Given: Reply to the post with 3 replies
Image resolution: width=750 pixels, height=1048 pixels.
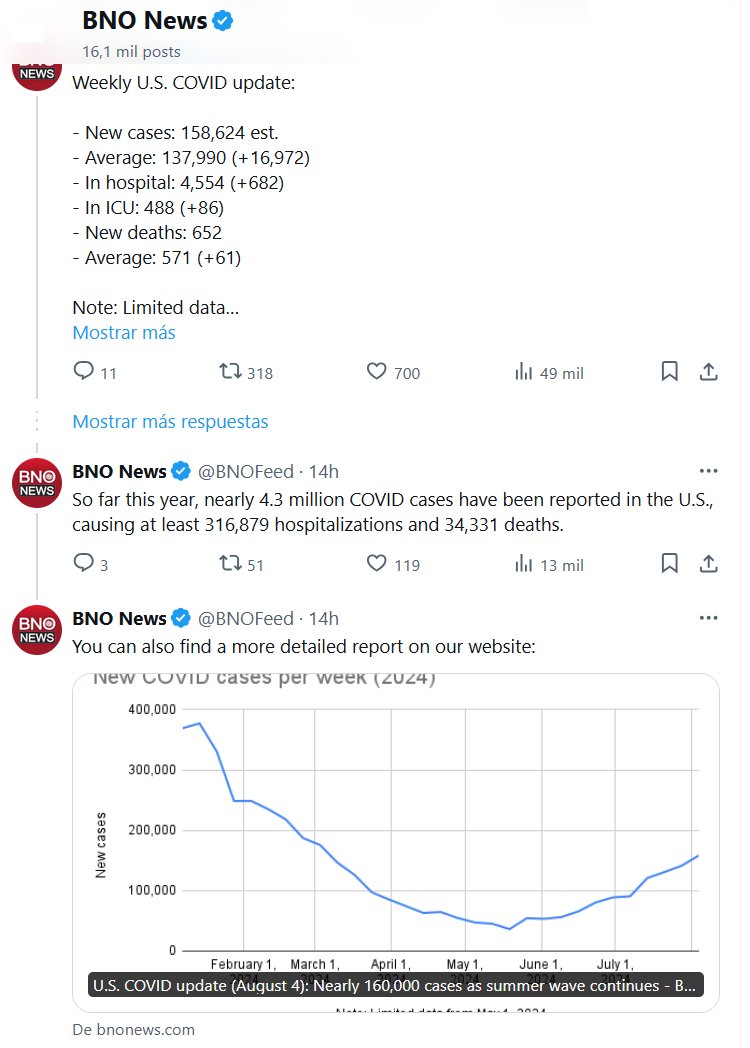Looking at the screenshot, I should click(84, 564).
